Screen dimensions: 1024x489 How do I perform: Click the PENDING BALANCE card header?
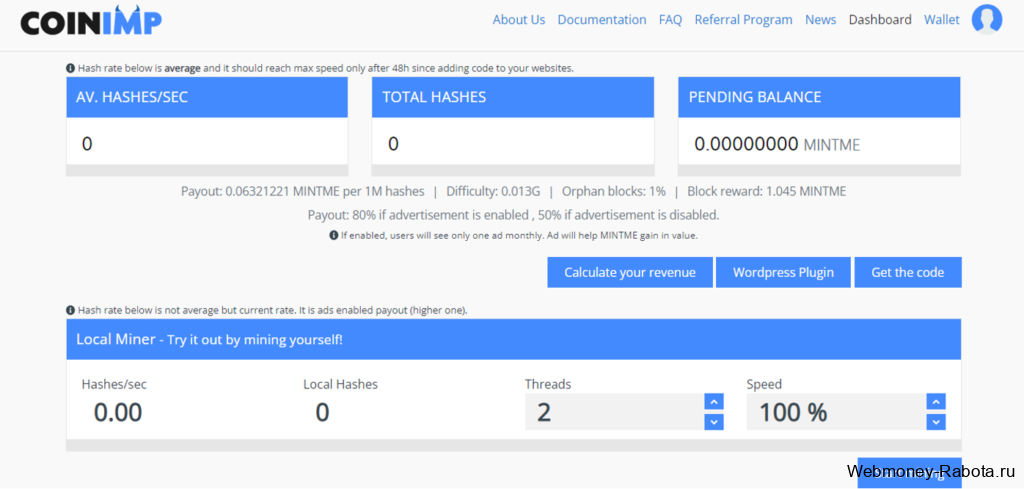coord(819,97)
